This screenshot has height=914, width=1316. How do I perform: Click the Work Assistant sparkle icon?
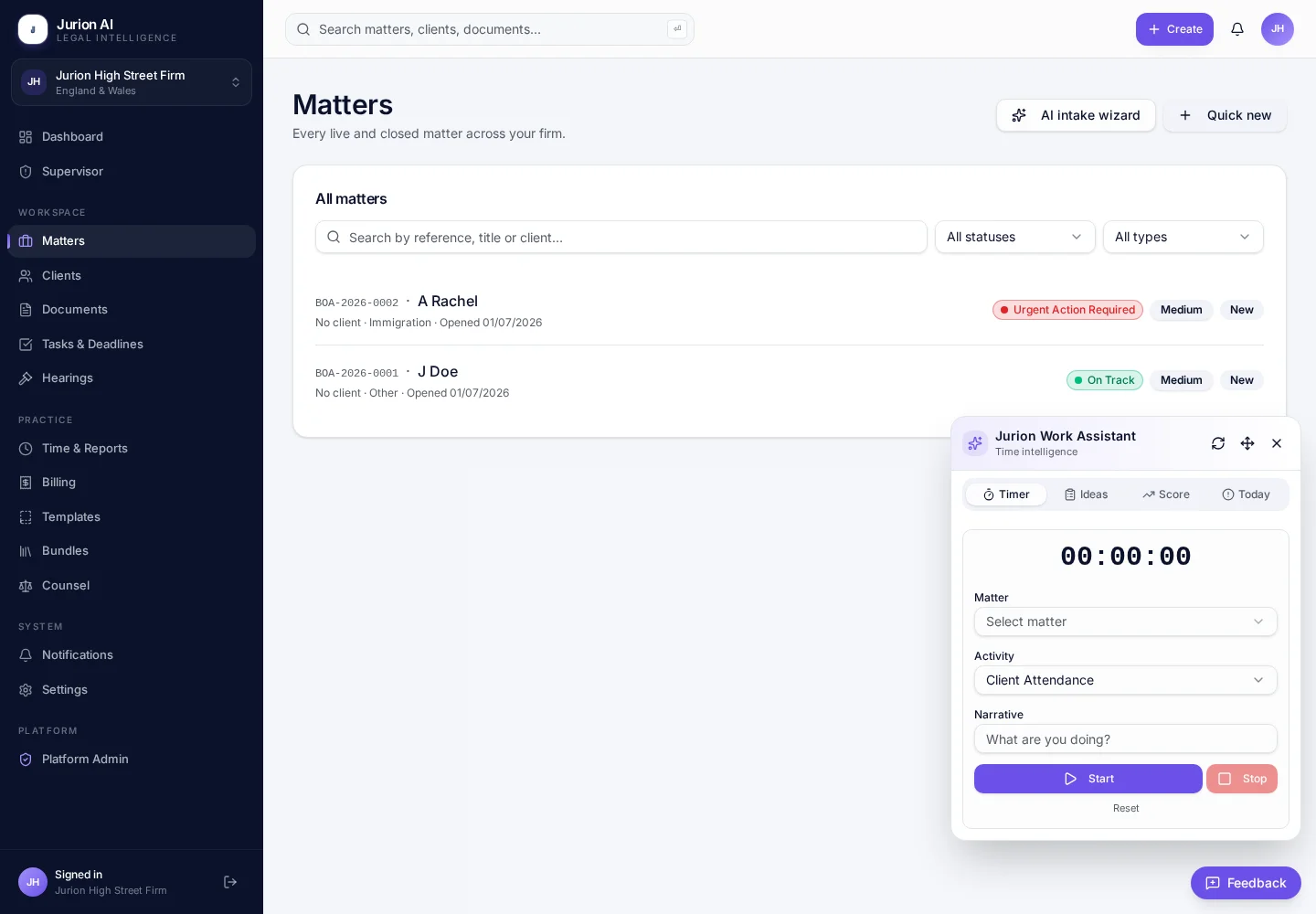click(975, 443)
